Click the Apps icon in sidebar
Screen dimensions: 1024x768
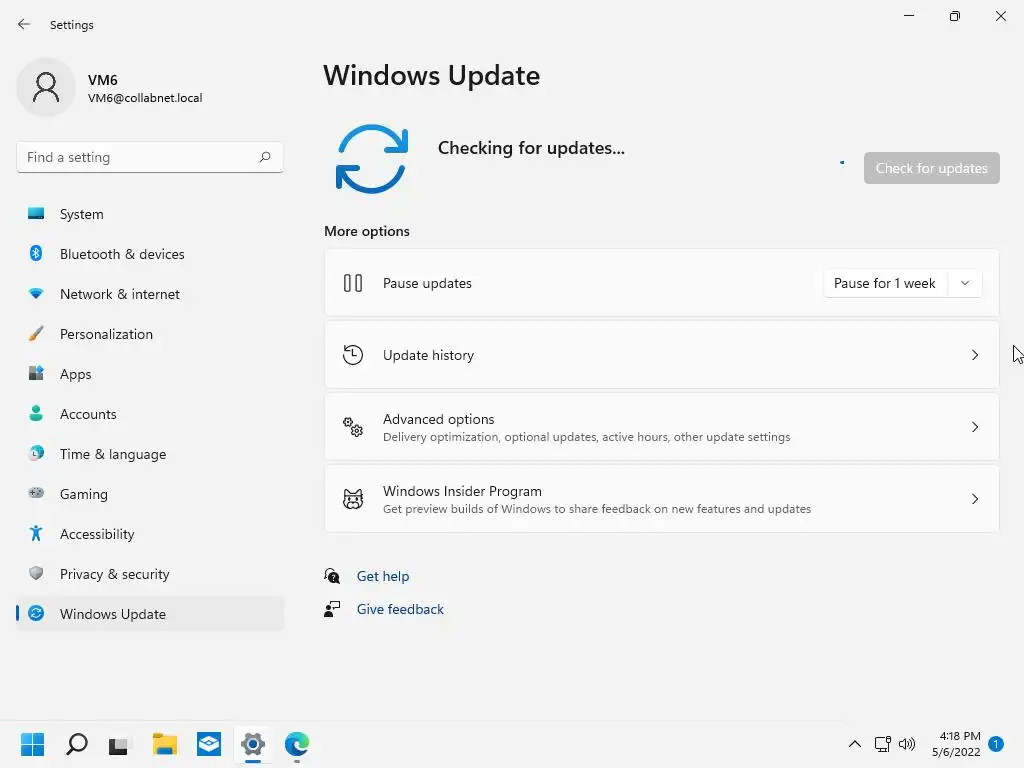(x=36, y=374)
